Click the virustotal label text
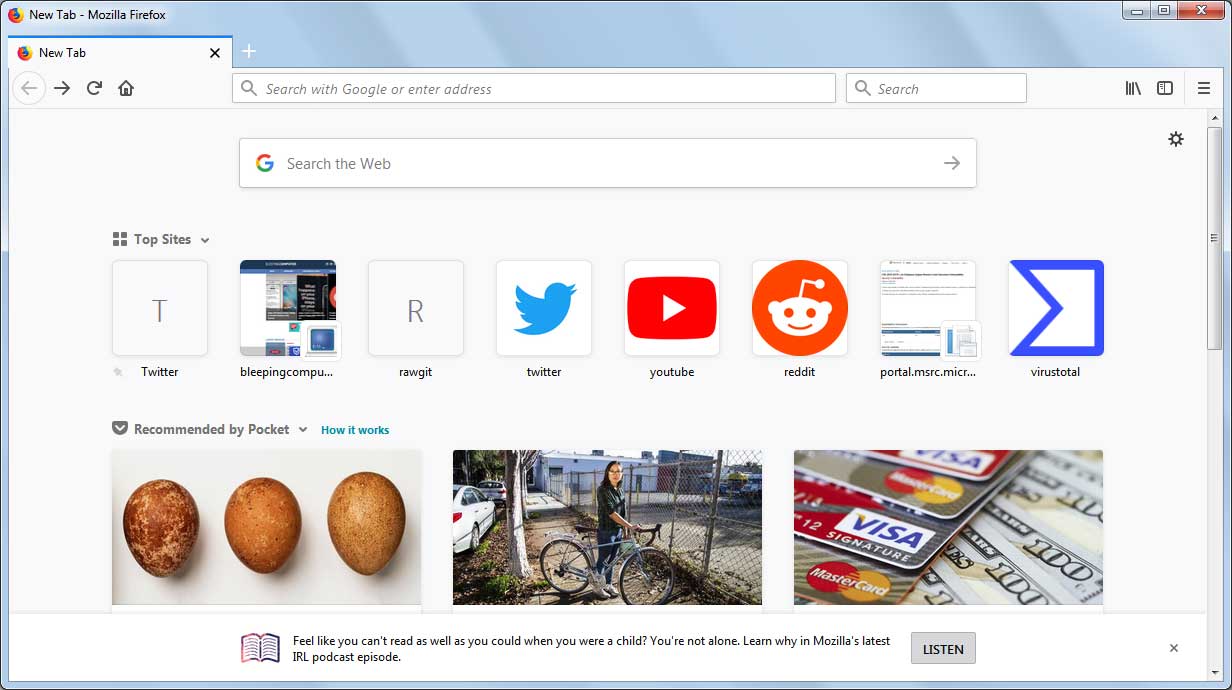 coord(1056,372)
